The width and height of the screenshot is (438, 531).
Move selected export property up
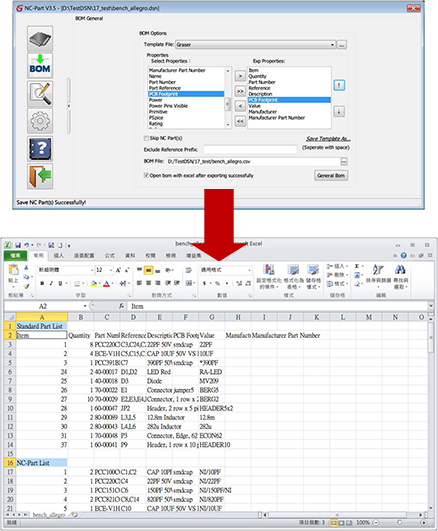click(339, 85)
